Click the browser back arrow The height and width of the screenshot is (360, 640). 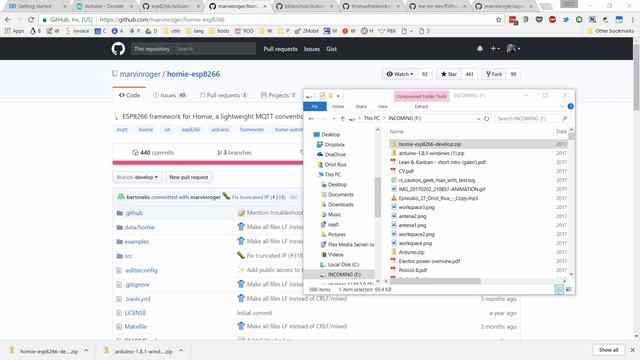click(x=8, y=20)
